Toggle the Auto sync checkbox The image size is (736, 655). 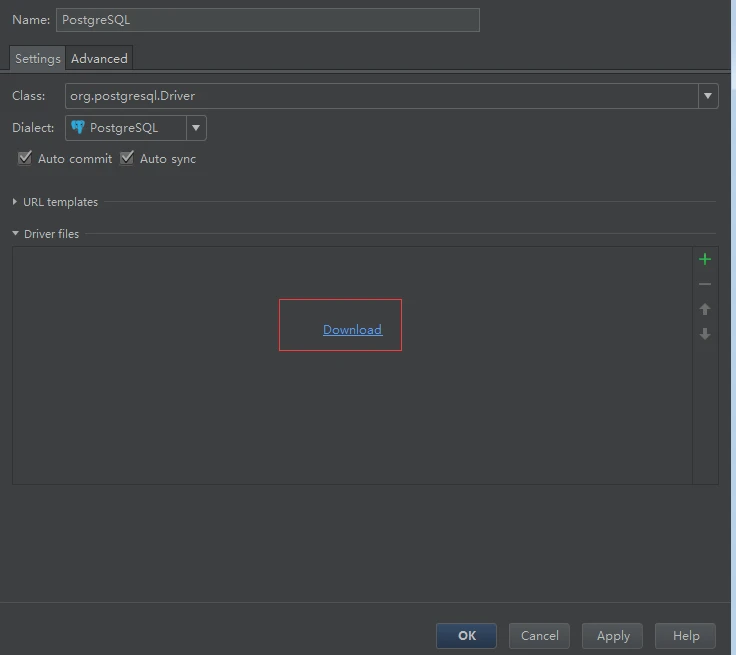pyautogui.click(x=127, y=158)
